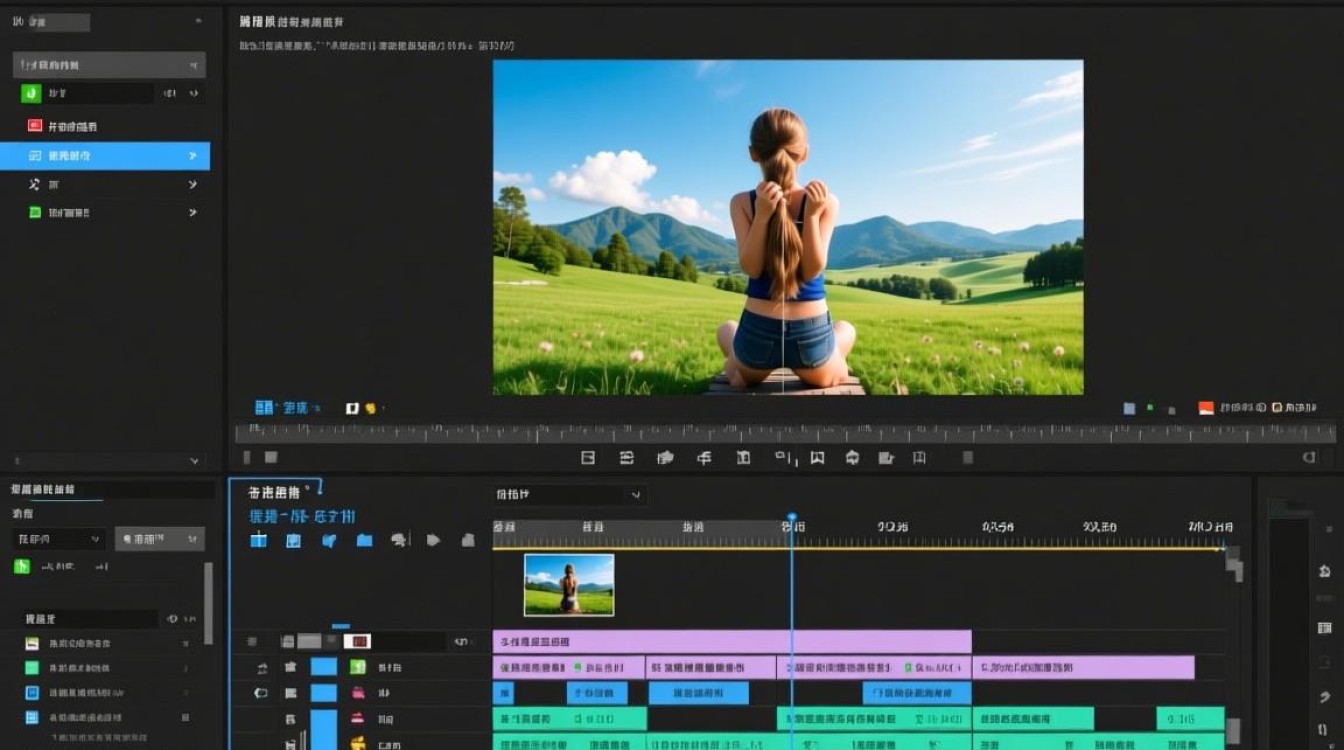
Task: Click the blue playhead marker on the timeline ruler
Action: coord(791,519)
